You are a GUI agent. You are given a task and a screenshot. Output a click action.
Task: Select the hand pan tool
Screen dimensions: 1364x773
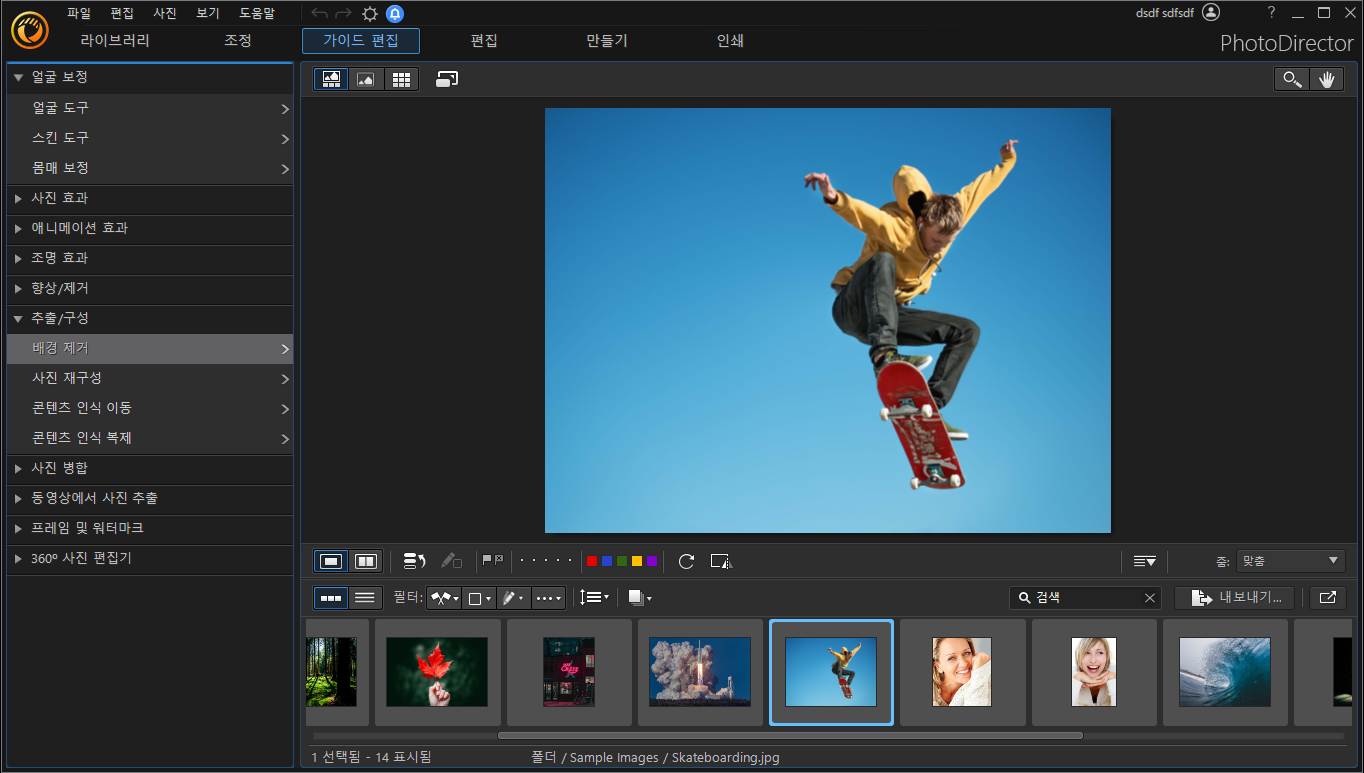(1326, 79)
